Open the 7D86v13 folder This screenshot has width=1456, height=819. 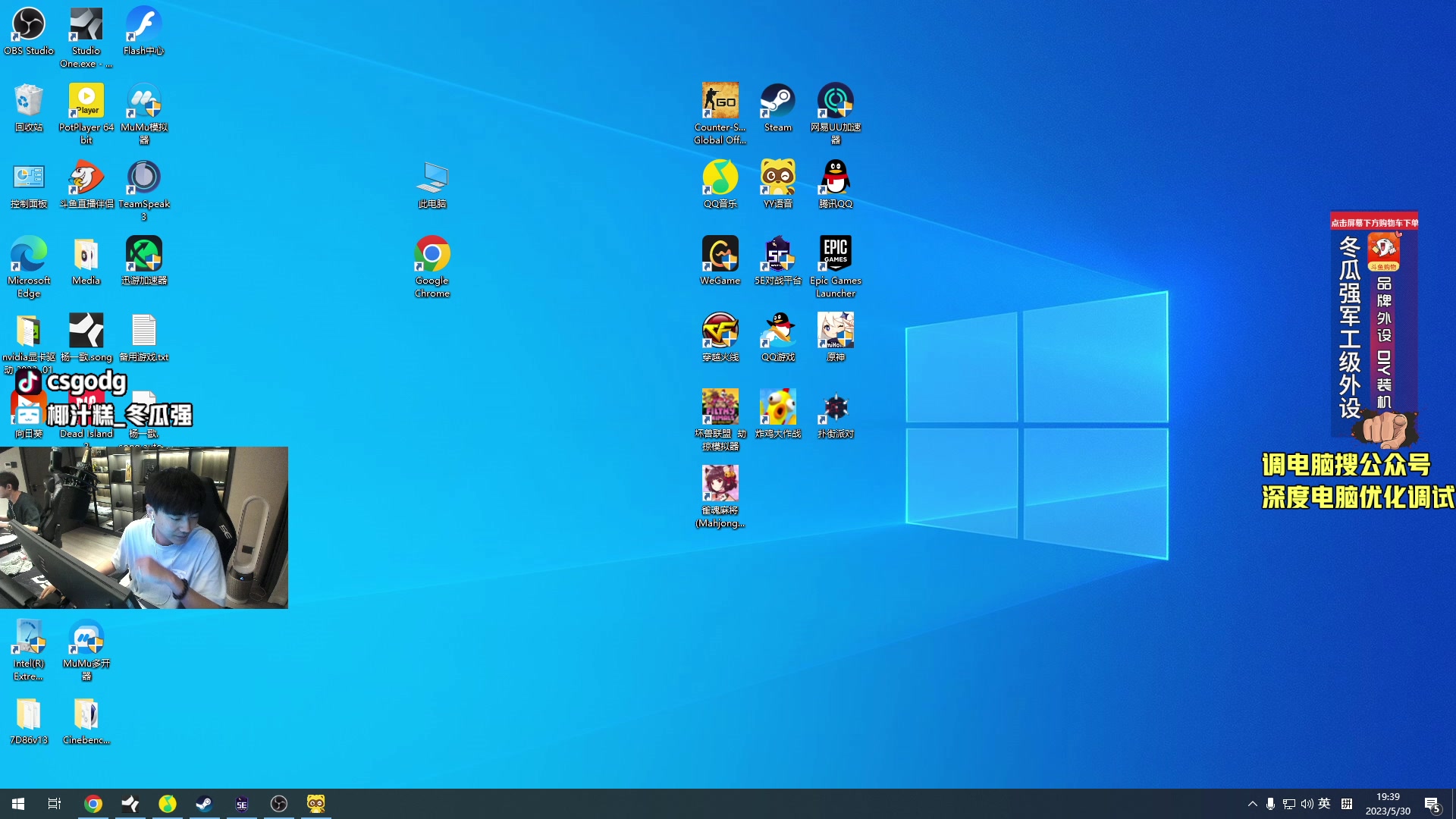click(x=29, y=720)
